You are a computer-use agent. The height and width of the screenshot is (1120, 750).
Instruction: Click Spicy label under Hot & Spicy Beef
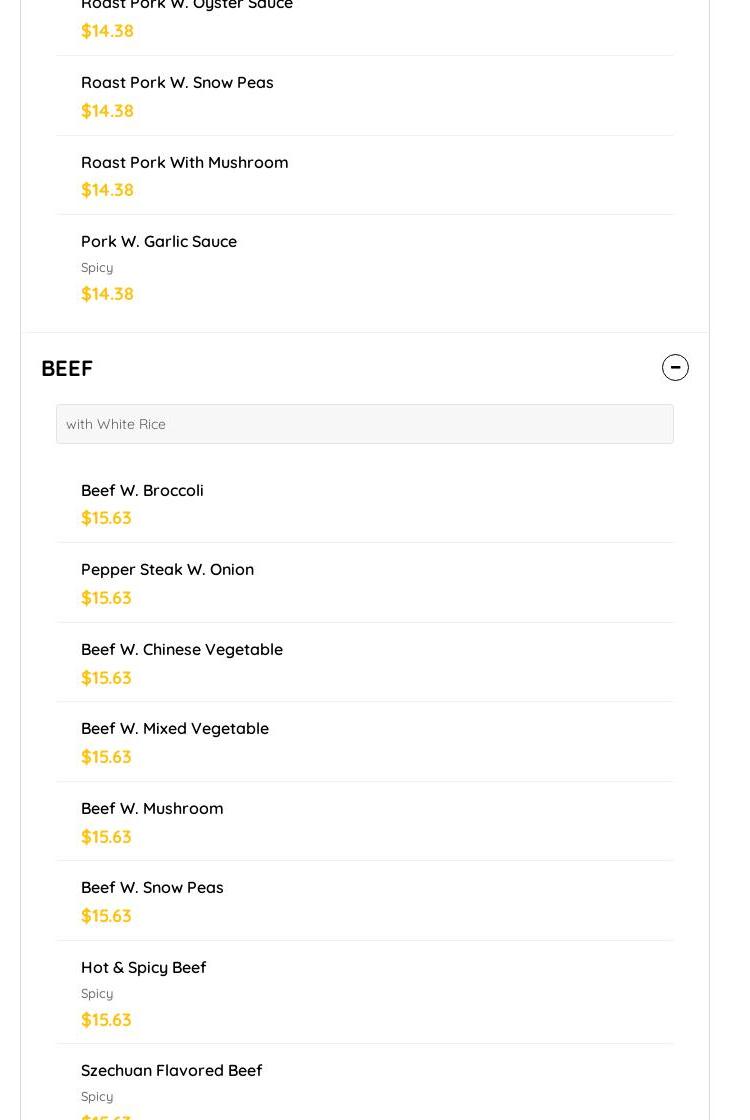tap(97, 994)
